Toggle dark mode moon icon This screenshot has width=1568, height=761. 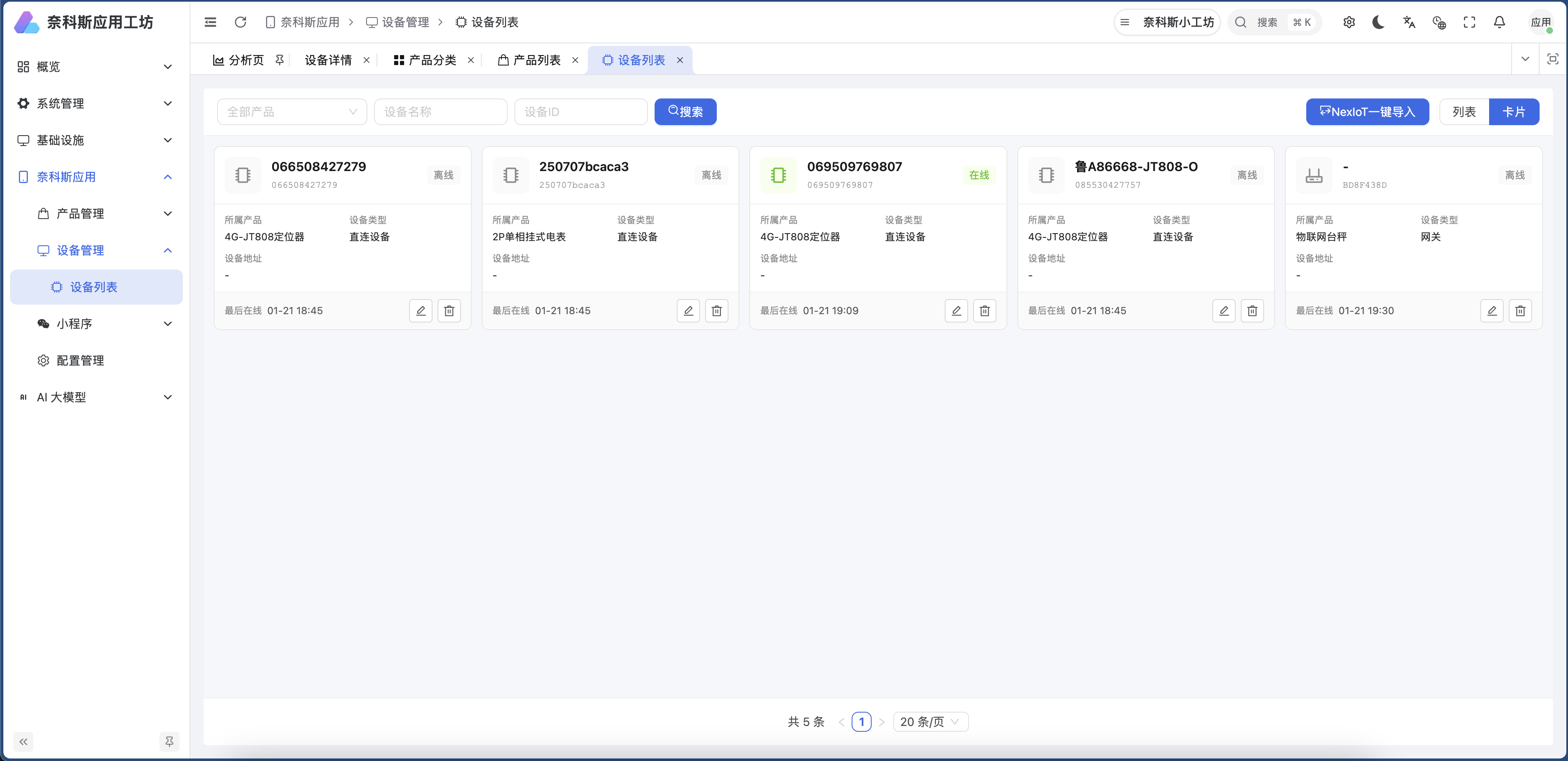1379,23
